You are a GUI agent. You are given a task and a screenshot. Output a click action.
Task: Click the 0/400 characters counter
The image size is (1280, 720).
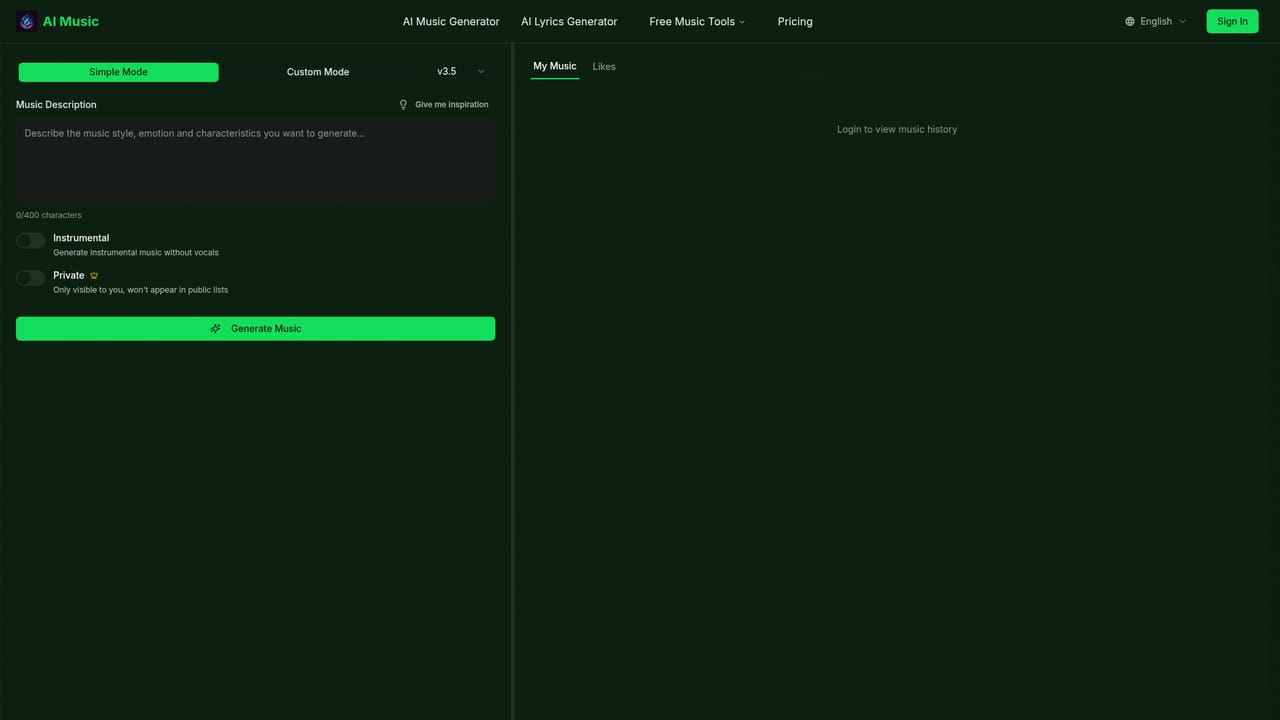pyautogui.click(x=49, y=215)
